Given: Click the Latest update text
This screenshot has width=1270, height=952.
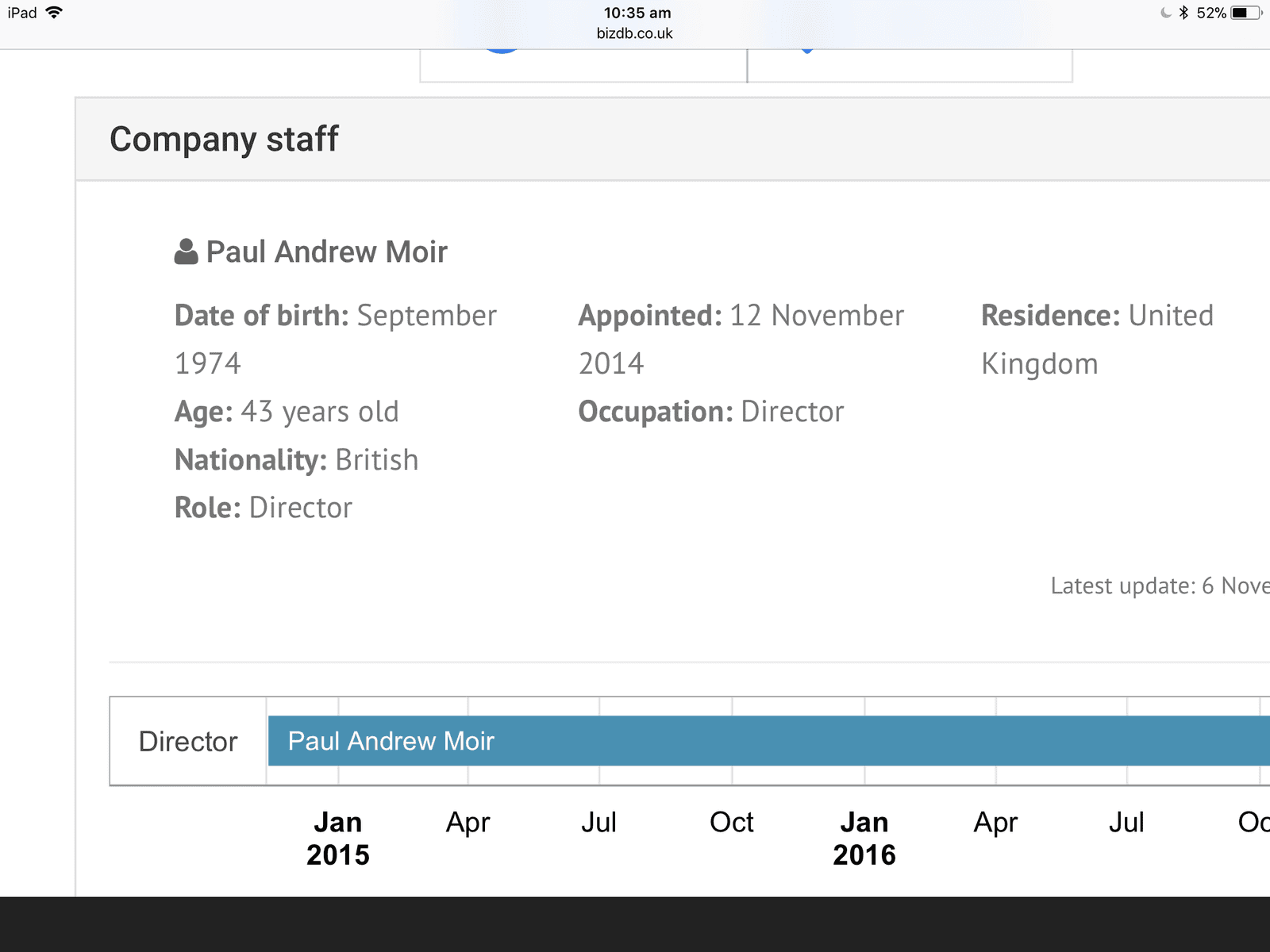Looking at the screenshot, I should click(1160, 586).
